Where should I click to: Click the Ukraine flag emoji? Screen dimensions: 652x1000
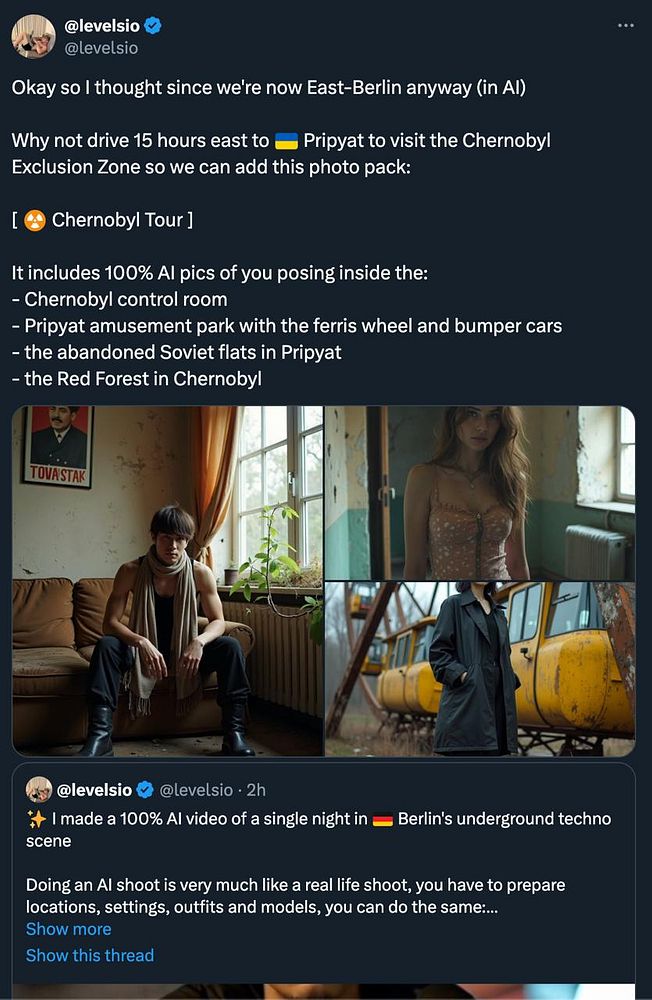click(286, 140)
